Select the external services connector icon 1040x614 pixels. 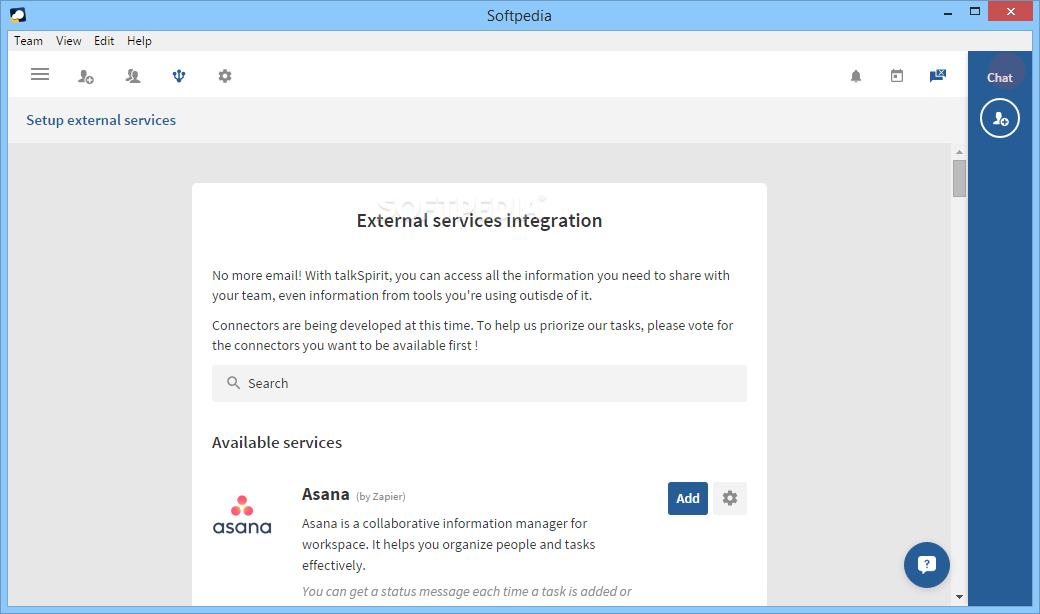[179, 76]
